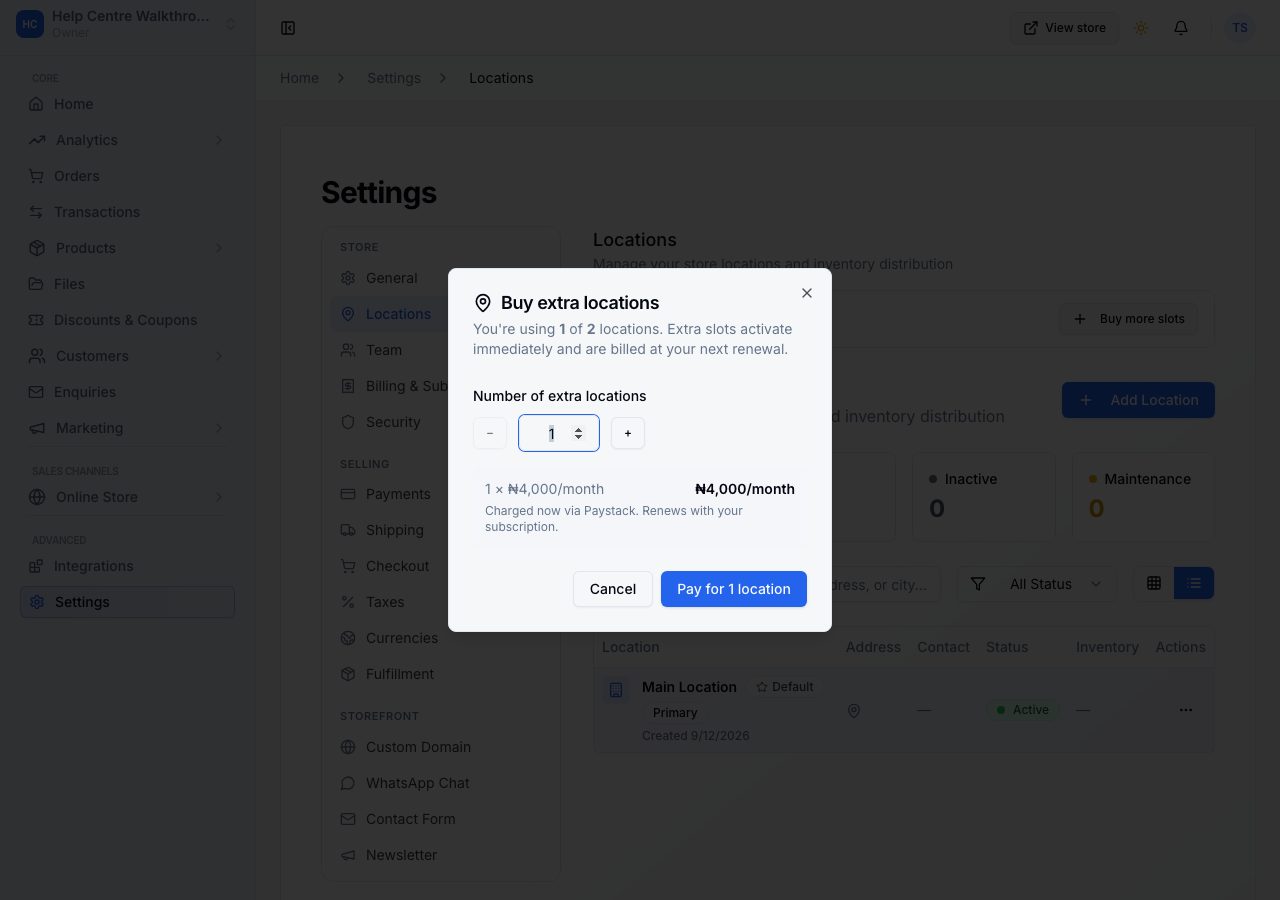Click Main Location address pin icon
The height and width of the screenshot is (900, 1280).
click(854, 711)
